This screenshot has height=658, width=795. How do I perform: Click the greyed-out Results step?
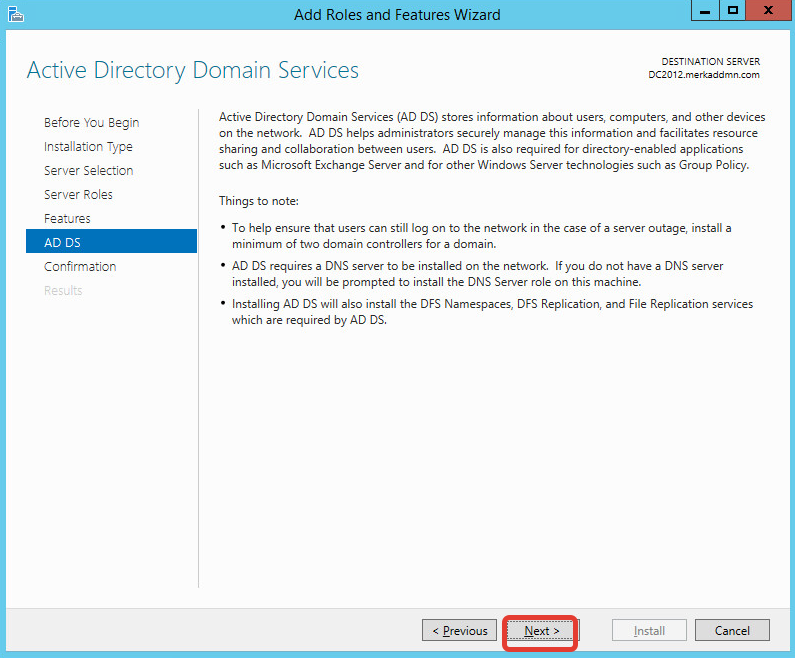(x=63, y=290)
